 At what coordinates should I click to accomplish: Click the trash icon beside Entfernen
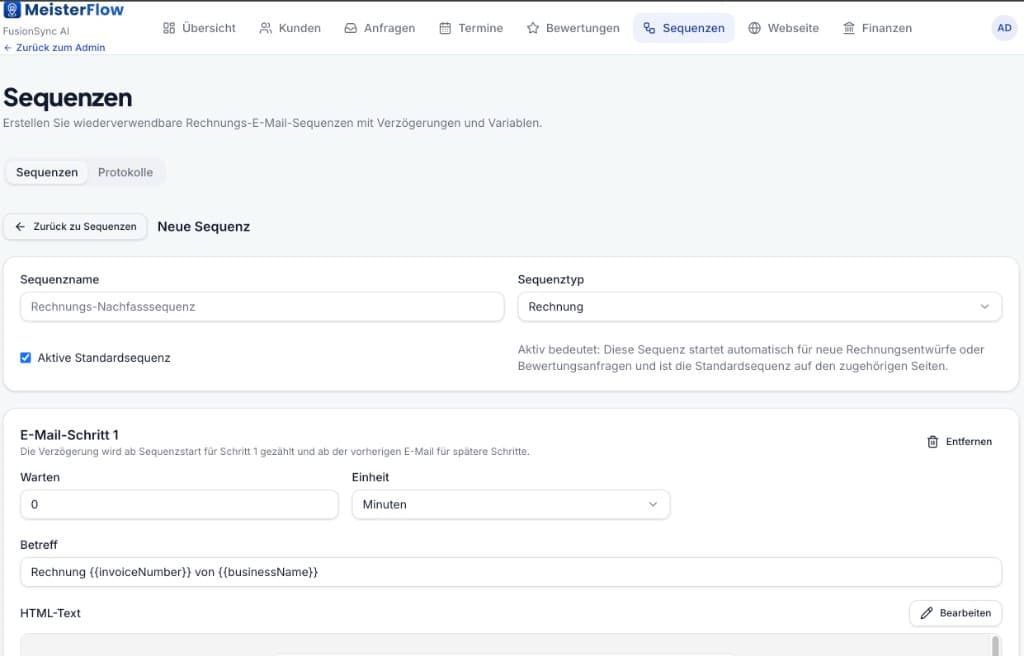click(x=933, y=442)
